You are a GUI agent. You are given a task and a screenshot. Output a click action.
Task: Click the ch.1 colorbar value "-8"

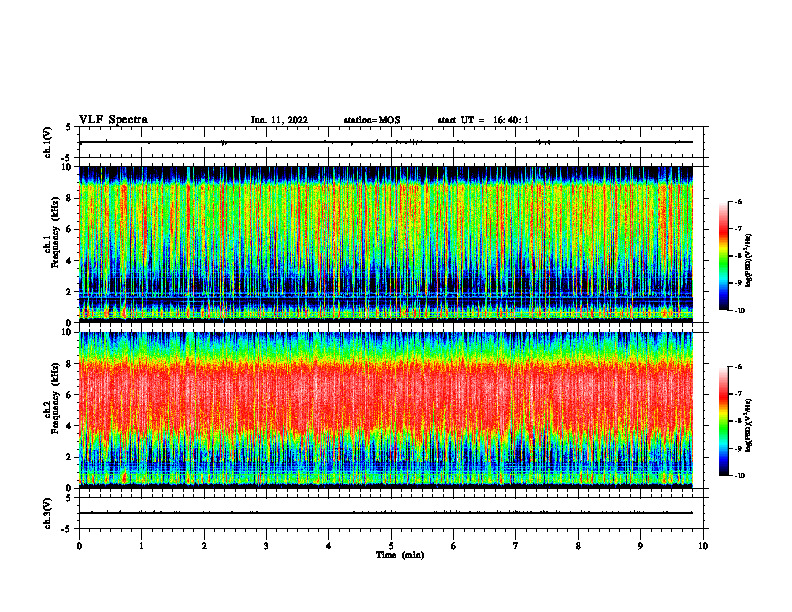[738, 256]
